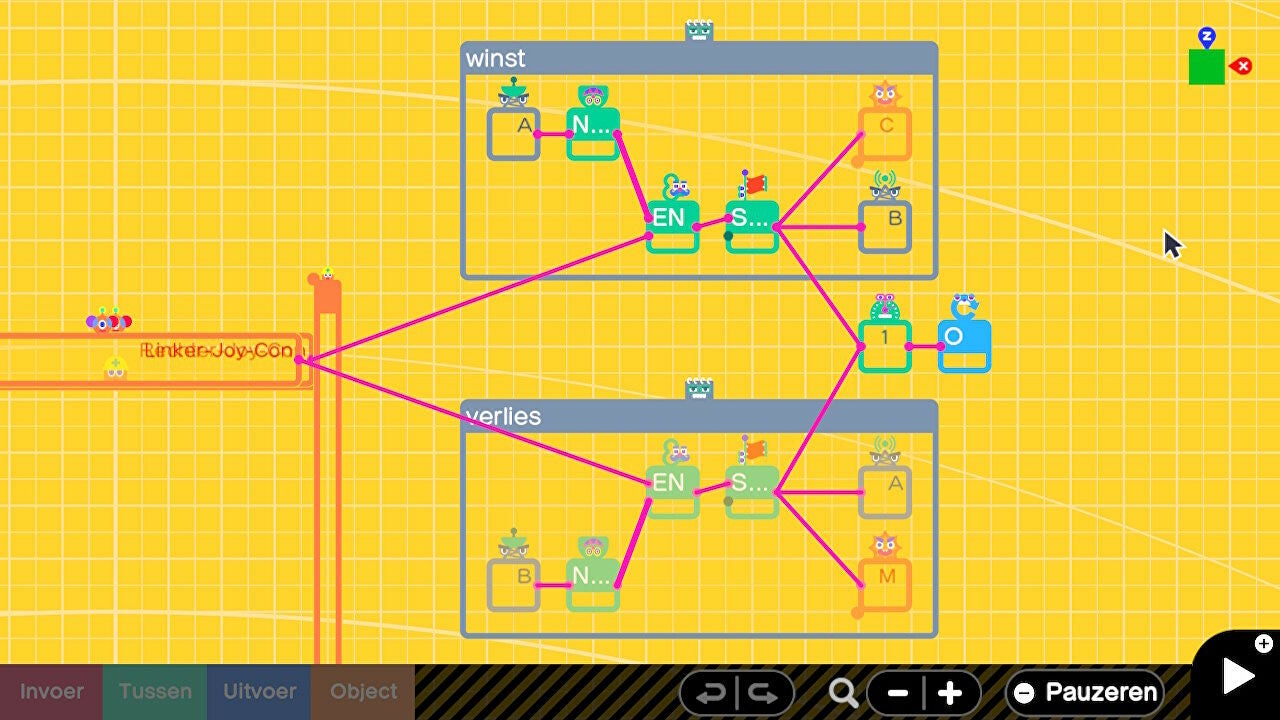Select the A button nodon in winst

pos(514,133)
